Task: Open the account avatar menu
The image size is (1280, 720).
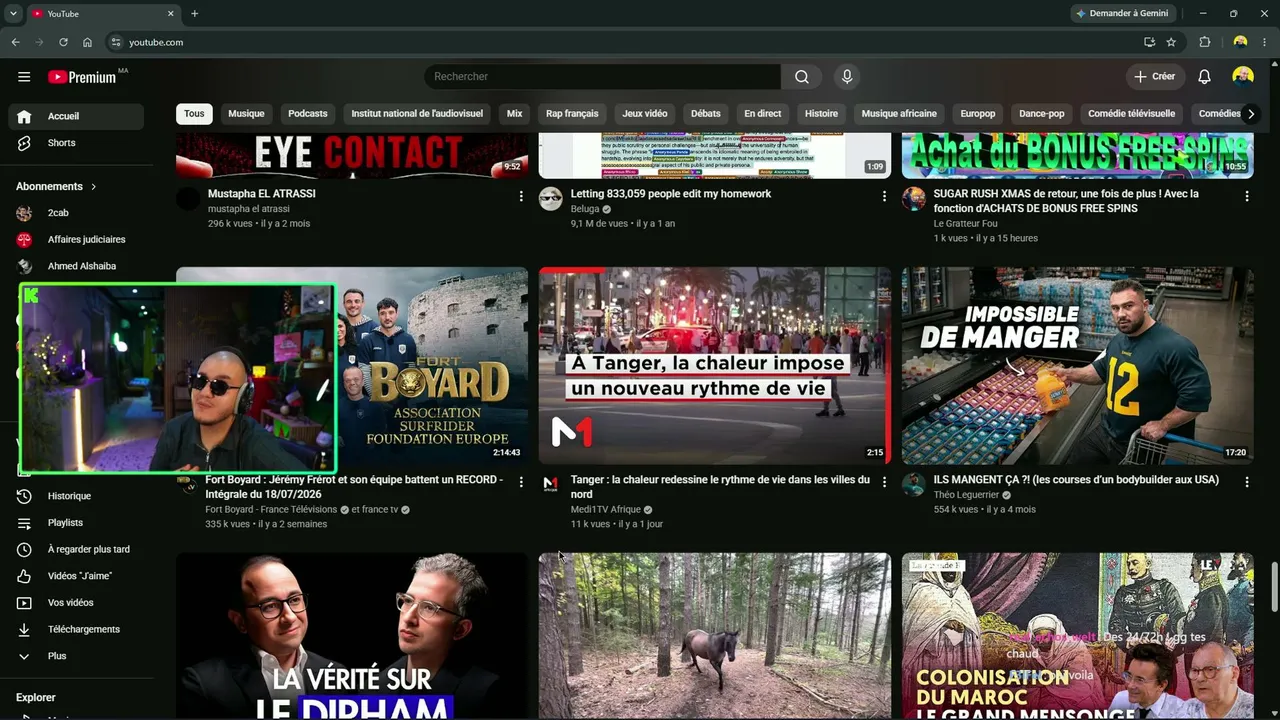Action: point(1243,77)
